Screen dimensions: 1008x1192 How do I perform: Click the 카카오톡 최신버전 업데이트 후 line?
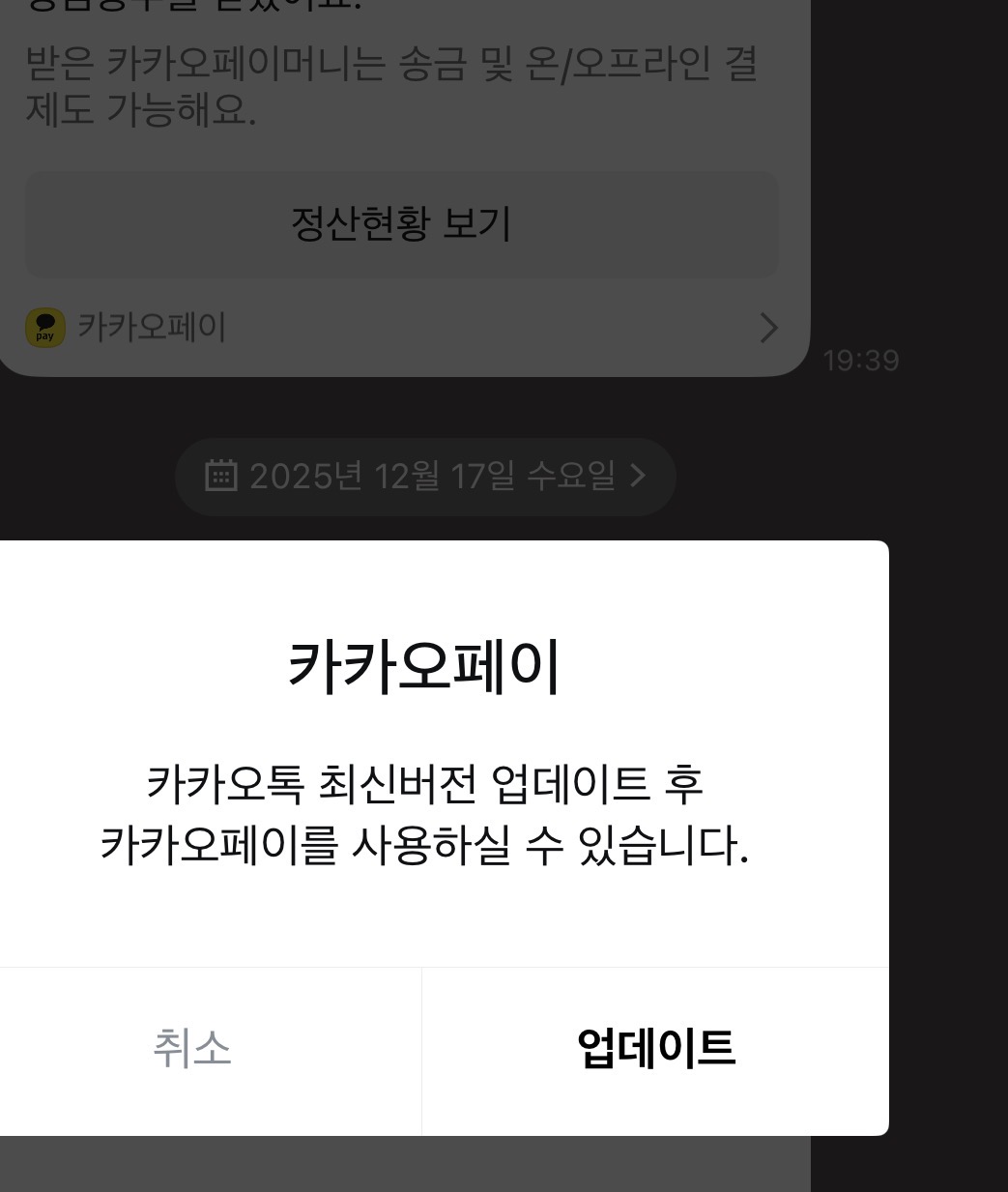point(424,784)
